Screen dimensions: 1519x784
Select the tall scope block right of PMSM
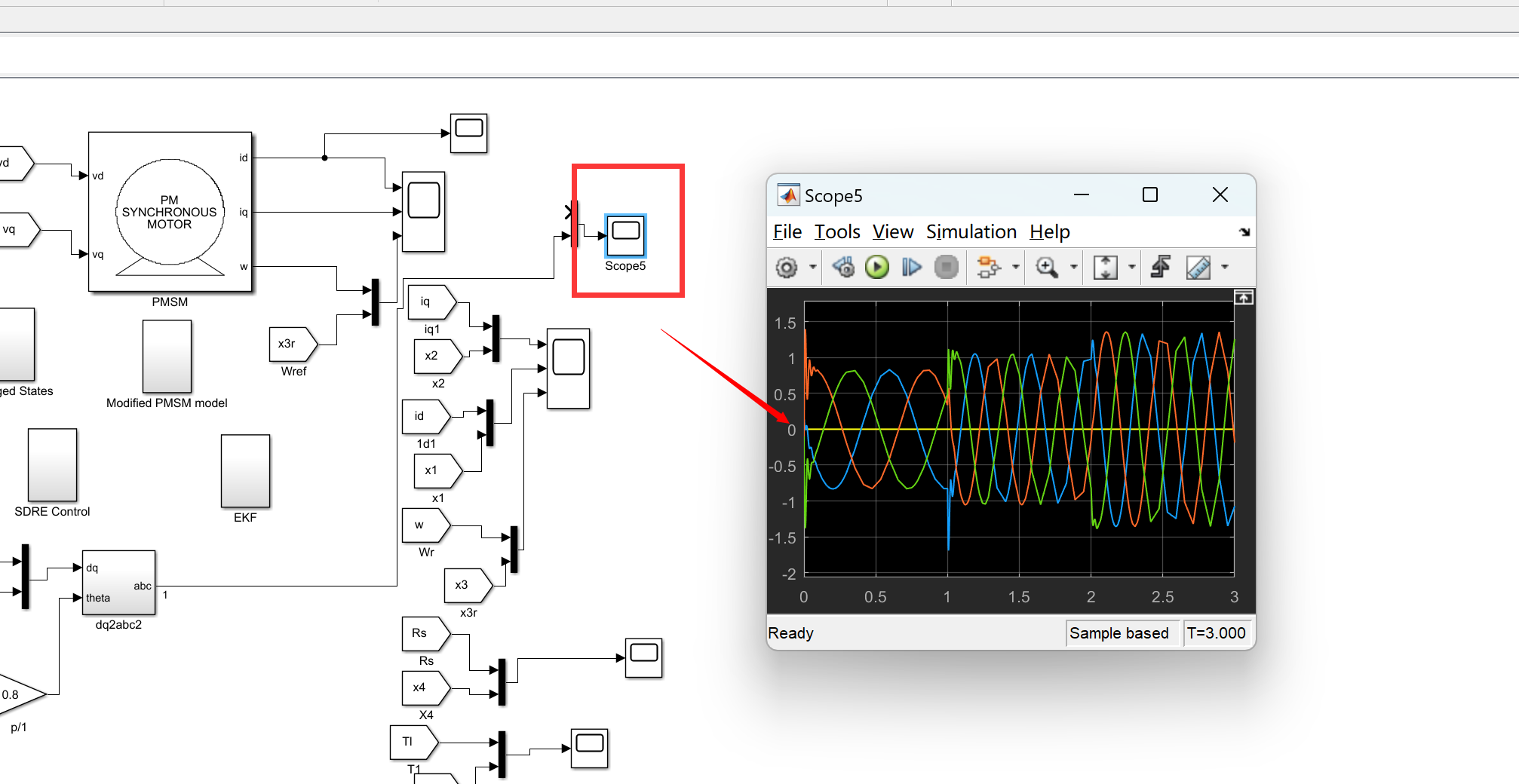coord(423,212)
